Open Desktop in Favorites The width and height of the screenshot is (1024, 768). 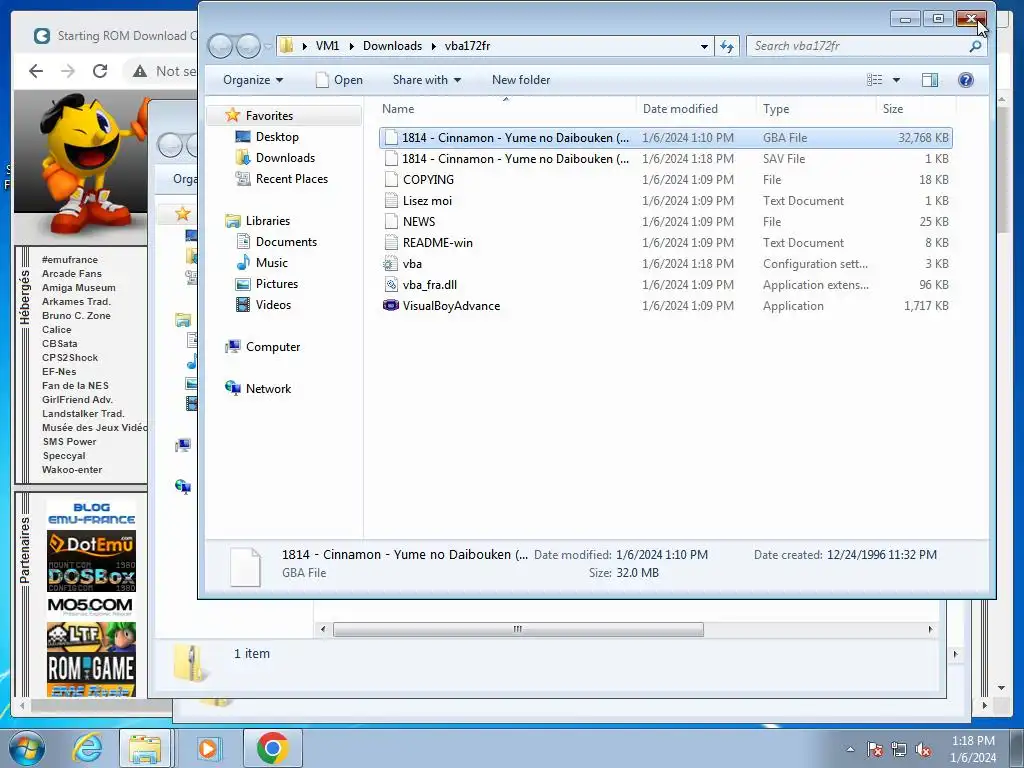[x=277, y=136]
